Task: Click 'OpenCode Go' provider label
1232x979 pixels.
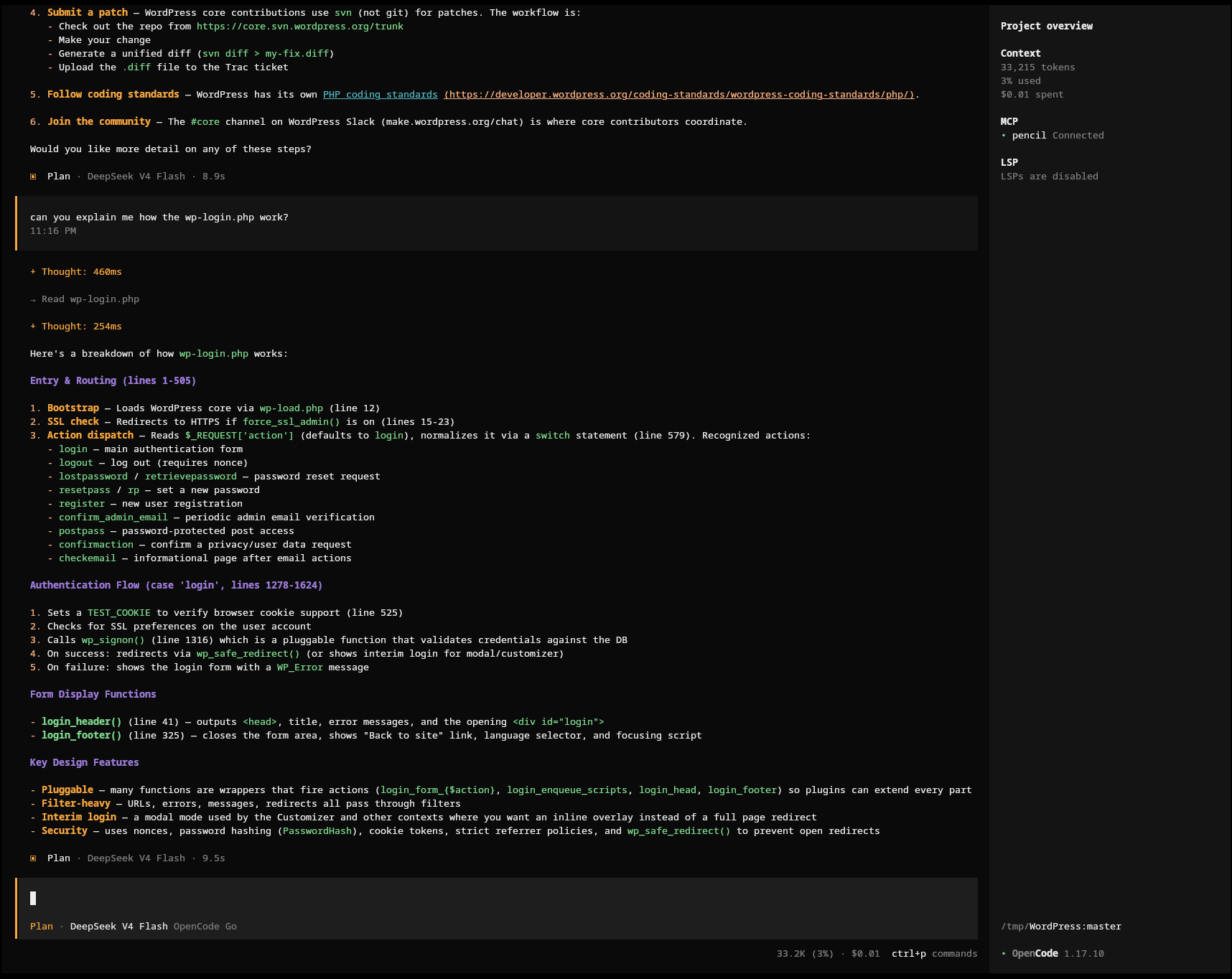Action: coord(205,927)
